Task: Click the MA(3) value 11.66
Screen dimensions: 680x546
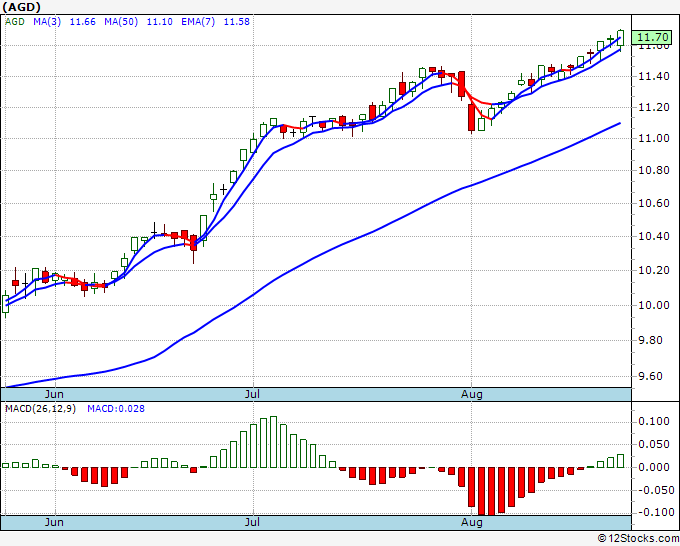Action: coord(83,22)
